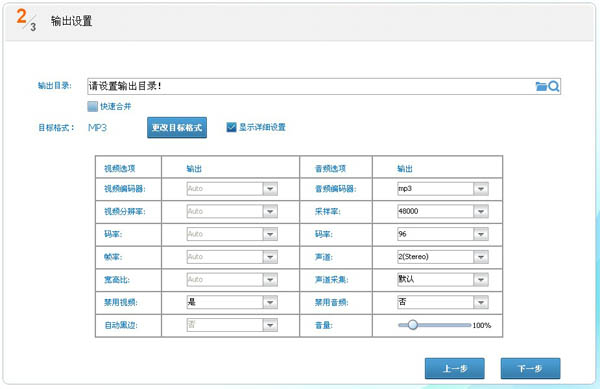The width and height of the screenshot is (600, 389).
Task: Open folder browse icon in output directory field
Action: pyautogui.click(x=541, y=86)
